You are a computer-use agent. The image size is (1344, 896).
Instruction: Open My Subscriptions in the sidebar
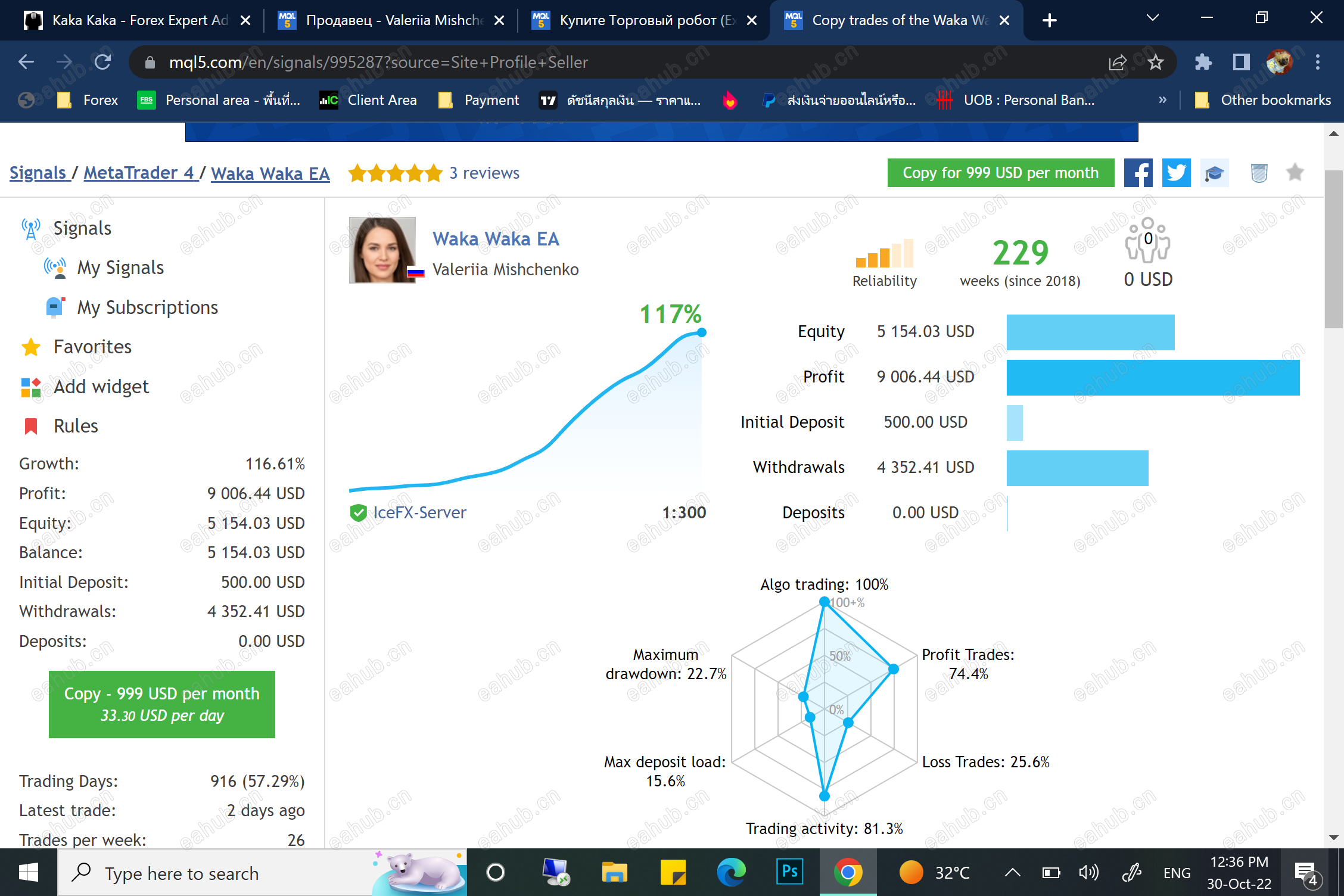[147, 307]
